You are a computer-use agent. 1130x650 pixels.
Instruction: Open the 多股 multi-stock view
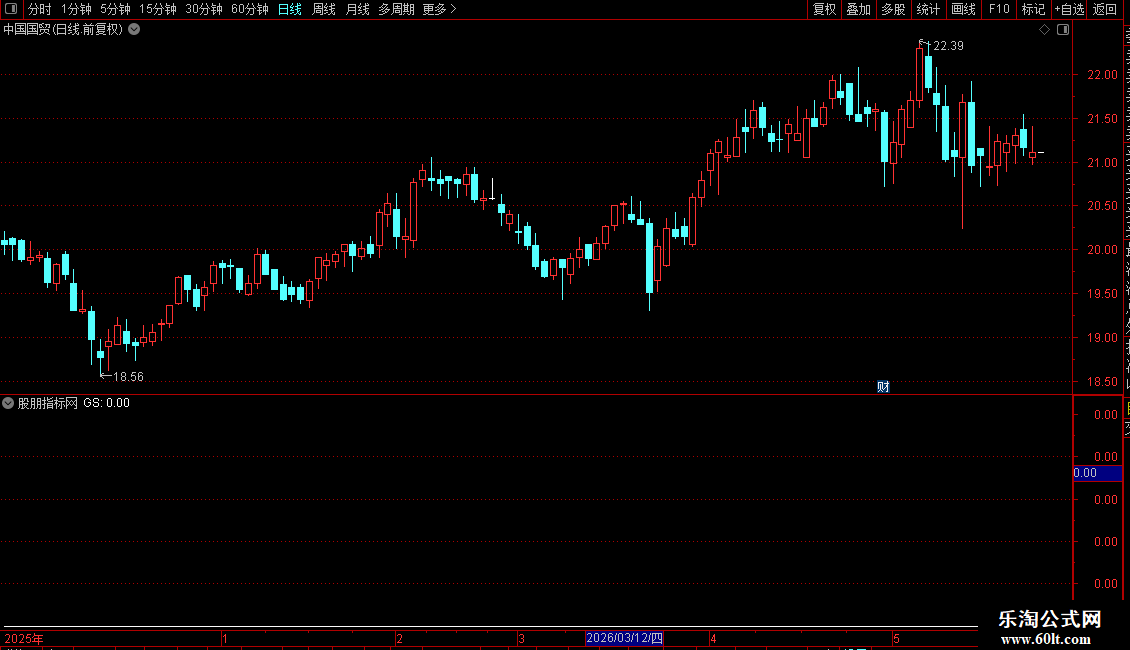pyautogui.click(x=893, y=9)
